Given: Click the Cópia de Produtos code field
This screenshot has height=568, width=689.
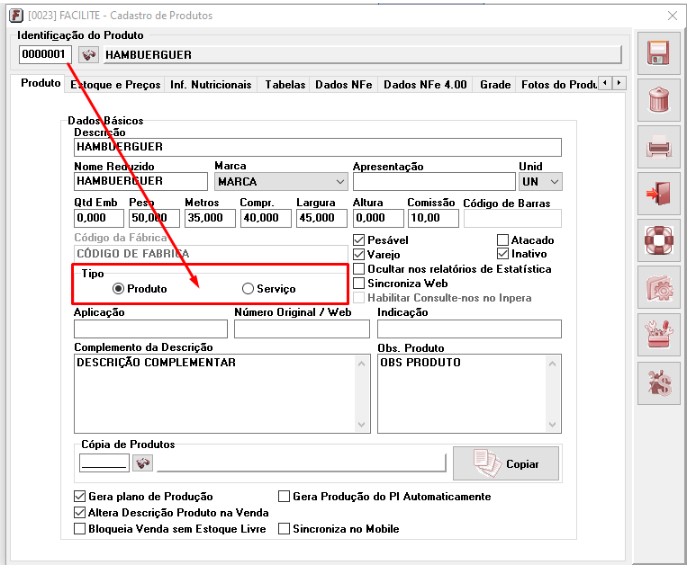Looking at the screenshot, I should [104, 463].
